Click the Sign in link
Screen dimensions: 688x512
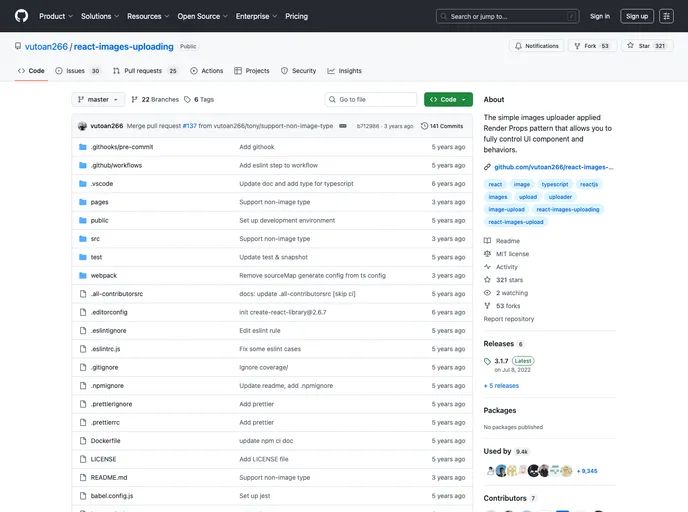600,16
